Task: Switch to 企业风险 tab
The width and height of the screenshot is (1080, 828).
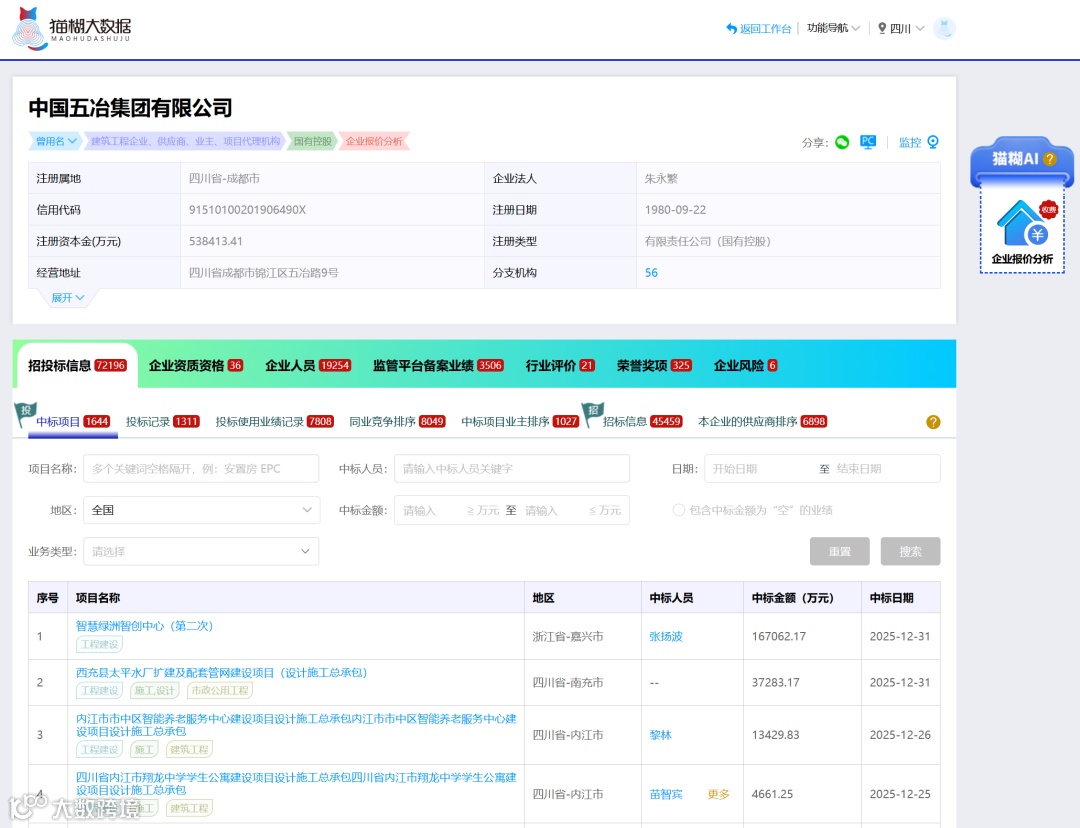Action: pos(745,365)
